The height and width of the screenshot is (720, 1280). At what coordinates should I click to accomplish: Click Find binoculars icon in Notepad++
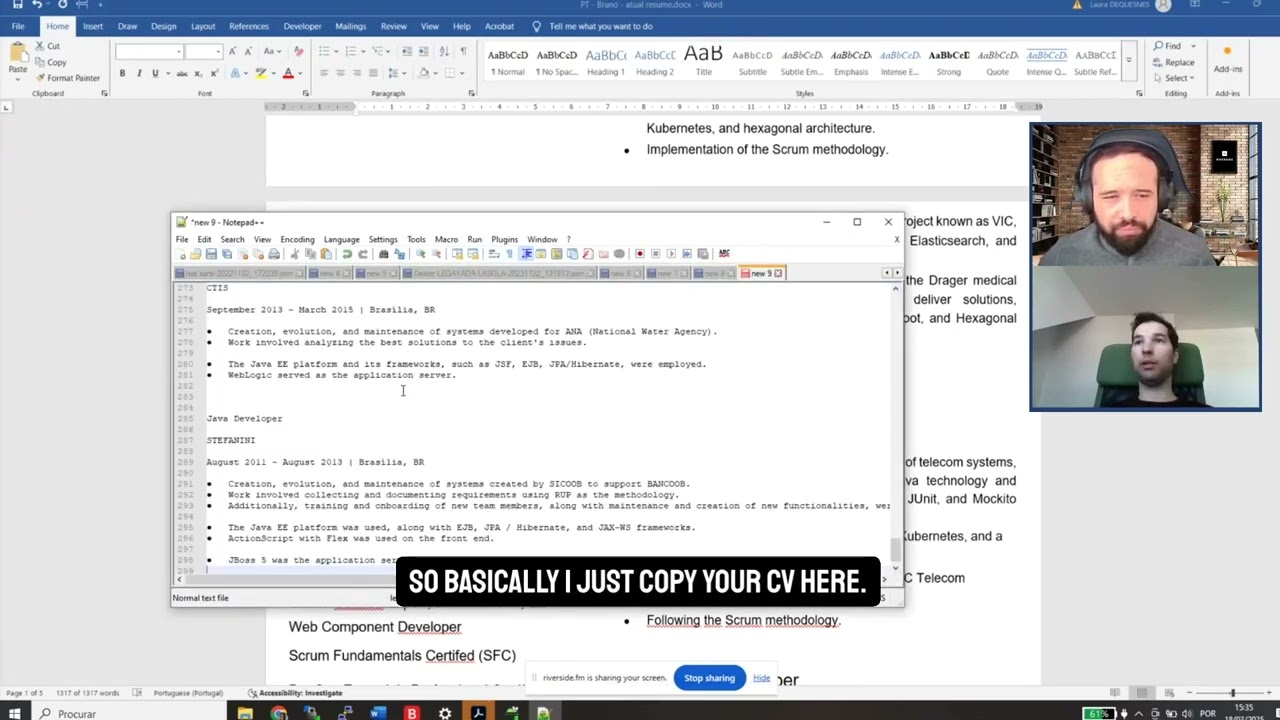click(383, 254)
